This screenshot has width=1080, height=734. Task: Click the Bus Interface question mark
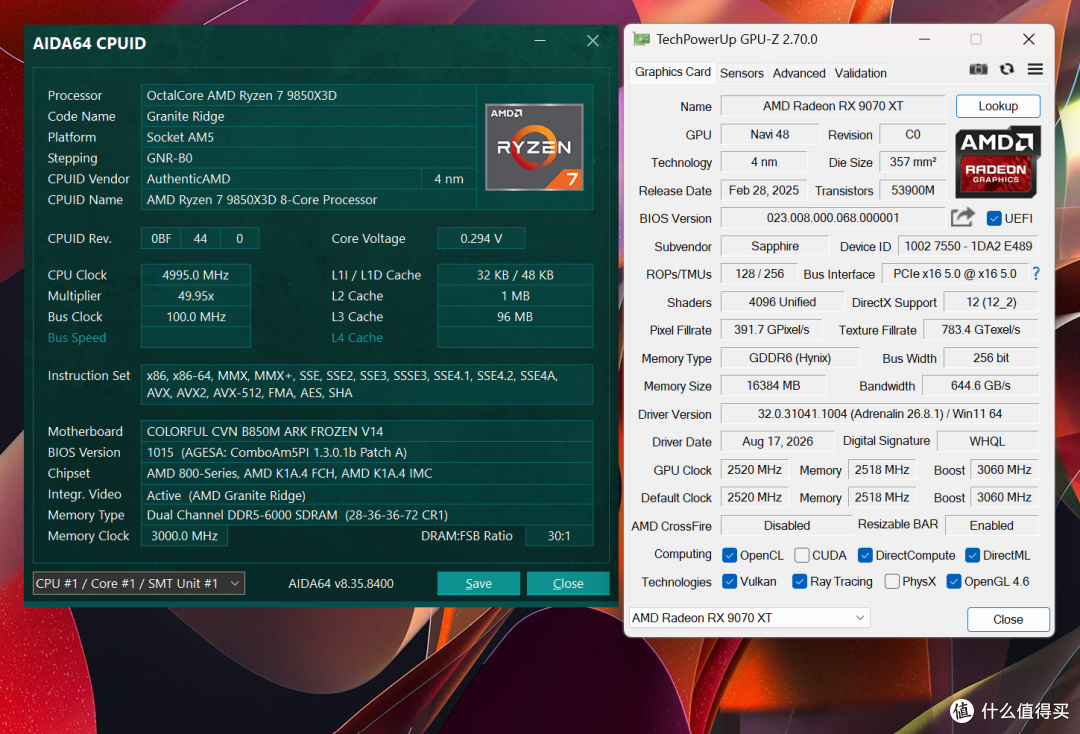pyautogui.click(x=1036, y=273)
